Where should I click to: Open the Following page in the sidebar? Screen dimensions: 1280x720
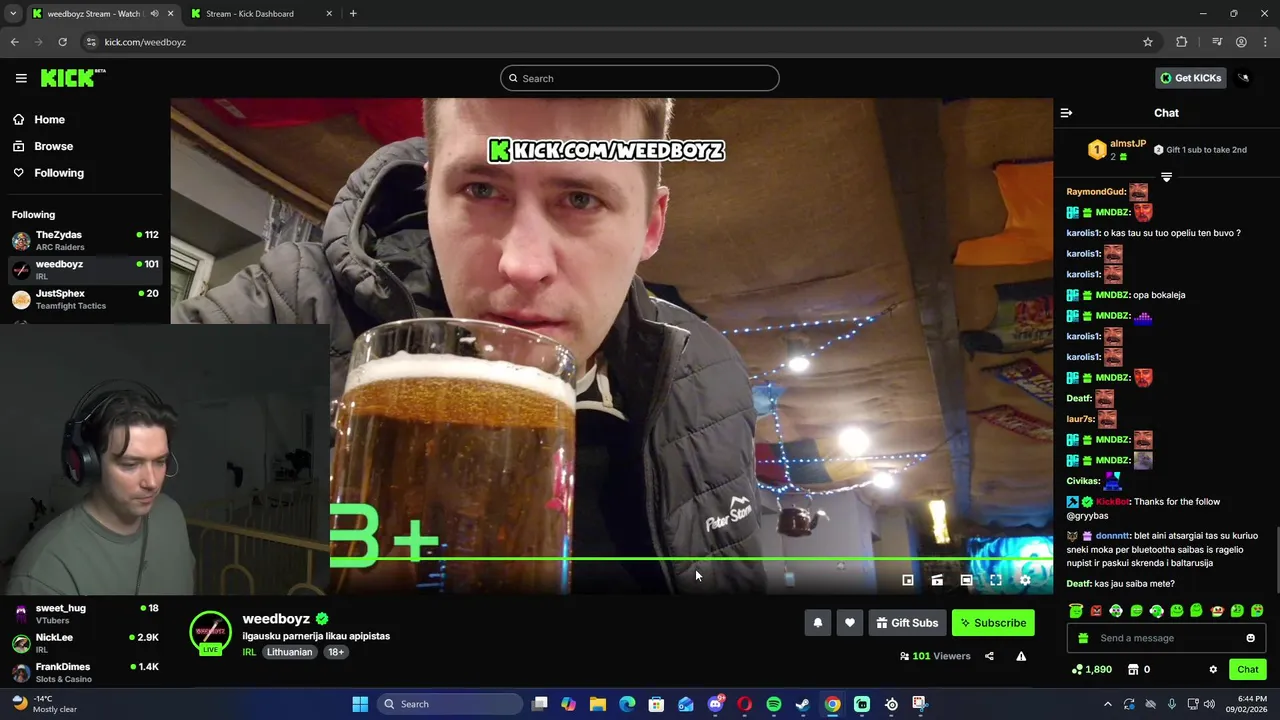coord(59,173)
